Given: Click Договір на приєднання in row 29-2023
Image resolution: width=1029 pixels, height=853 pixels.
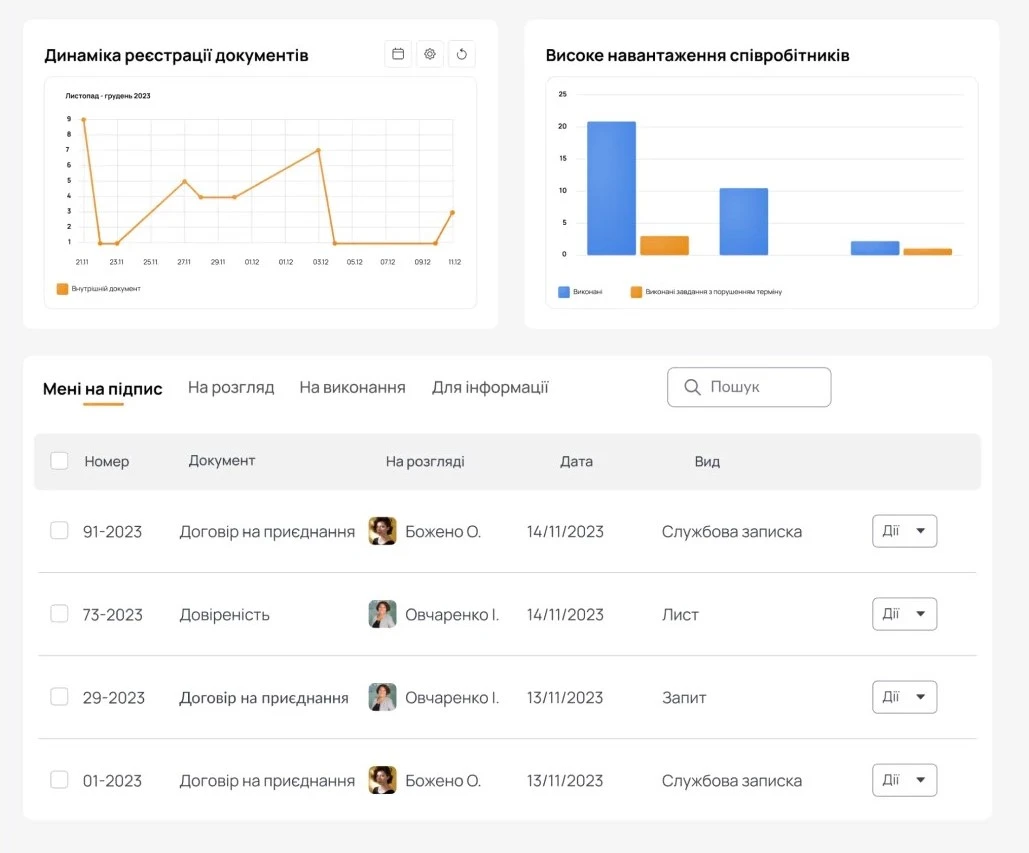Looking at the screenshot, I should pos(264,697).
